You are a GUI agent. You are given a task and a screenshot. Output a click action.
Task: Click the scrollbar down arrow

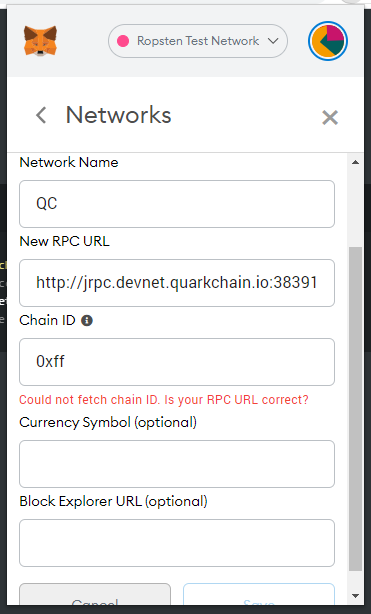(x=355, y=596)
